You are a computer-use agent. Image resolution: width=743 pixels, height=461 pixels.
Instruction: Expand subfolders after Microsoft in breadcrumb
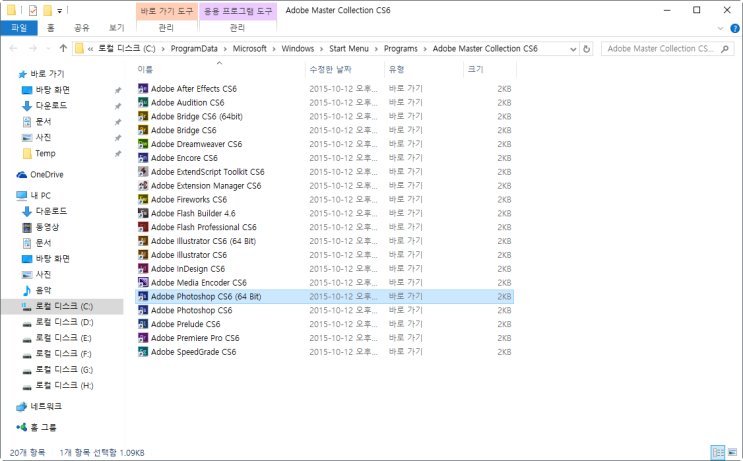[274, 49]
